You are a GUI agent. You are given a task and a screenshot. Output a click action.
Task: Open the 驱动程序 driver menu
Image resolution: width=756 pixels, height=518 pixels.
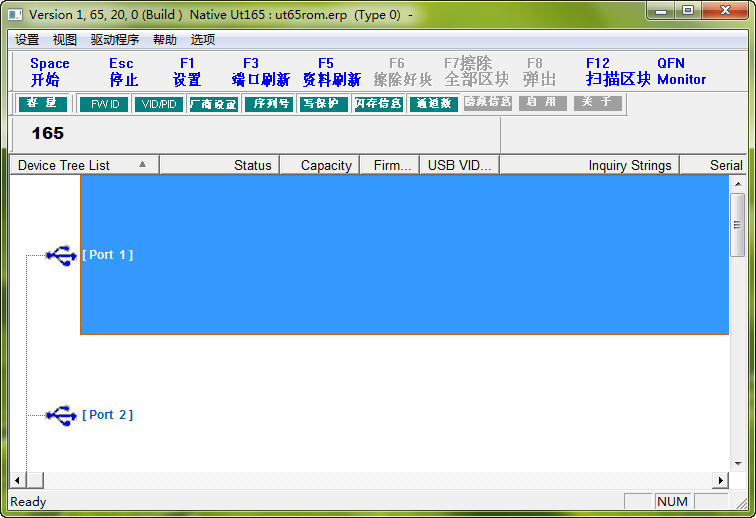pos(114,40)
